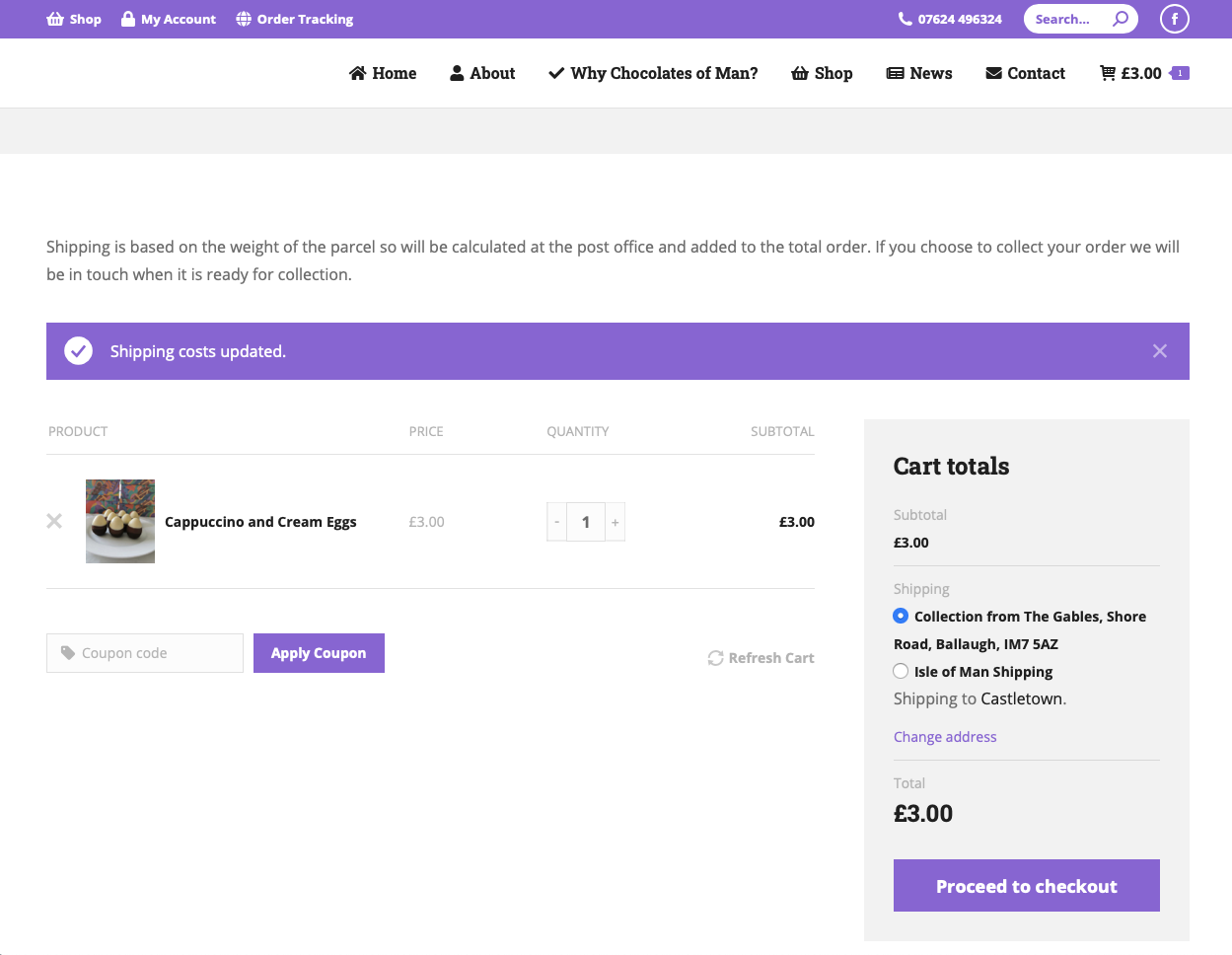Remove Cappuccino and Cream Eggs from cart
This screenshot has height=955, width=1232.
54,521
